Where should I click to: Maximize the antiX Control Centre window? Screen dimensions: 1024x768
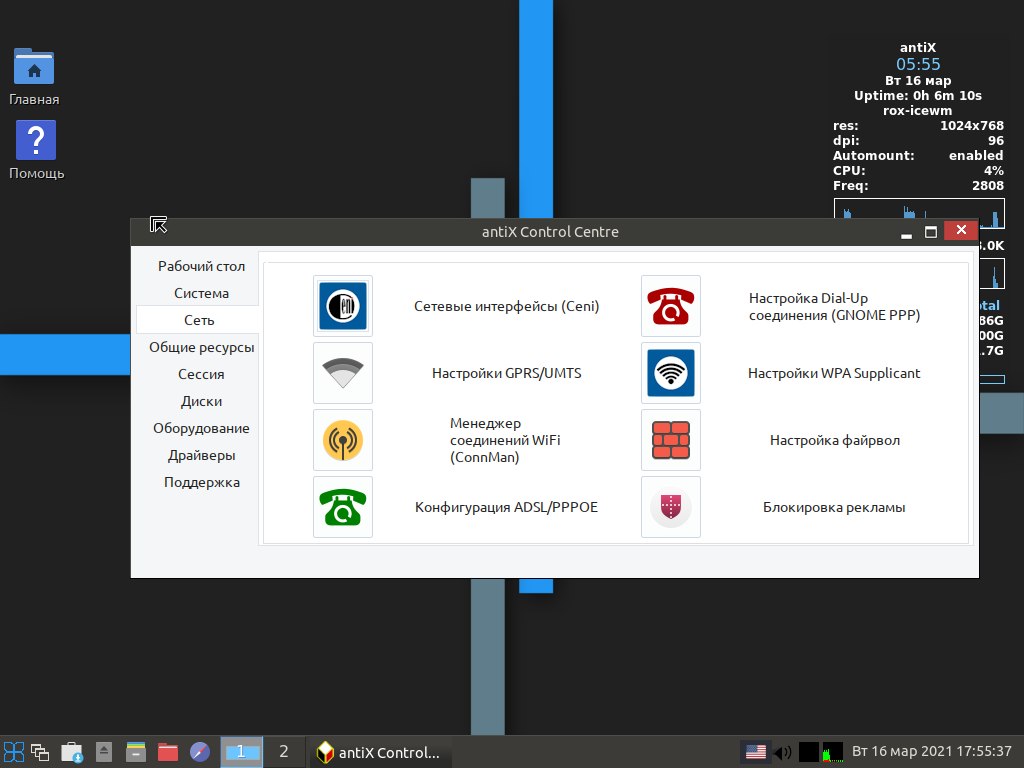[x=931, y=232]
